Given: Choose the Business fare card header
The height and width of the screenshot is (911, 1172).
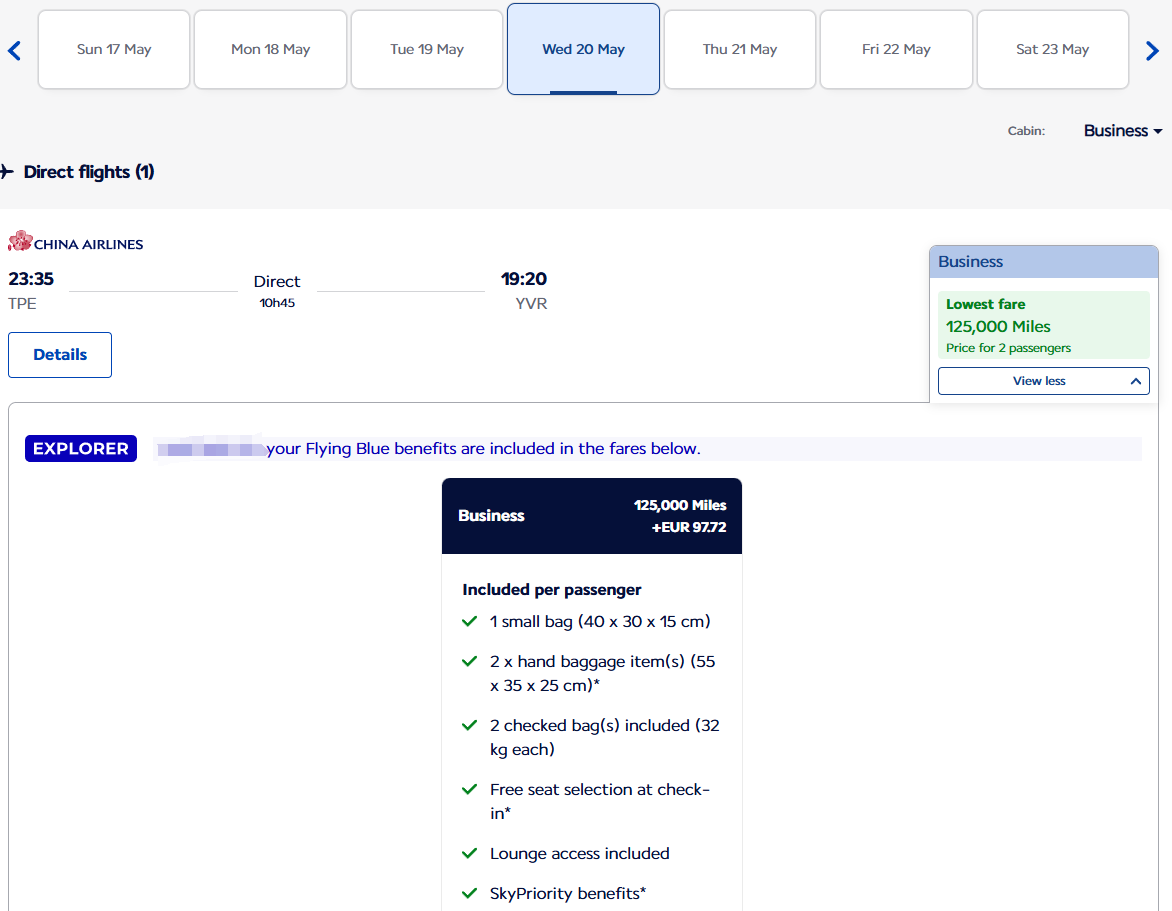Looking at the screenshot, I should (x=591, y=516).
